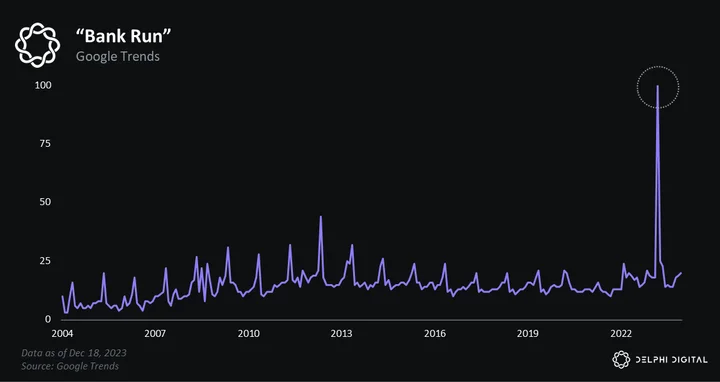The image size is (720, 382).
Task: Select the 0 y-axis label
Action: click(48, 319)
